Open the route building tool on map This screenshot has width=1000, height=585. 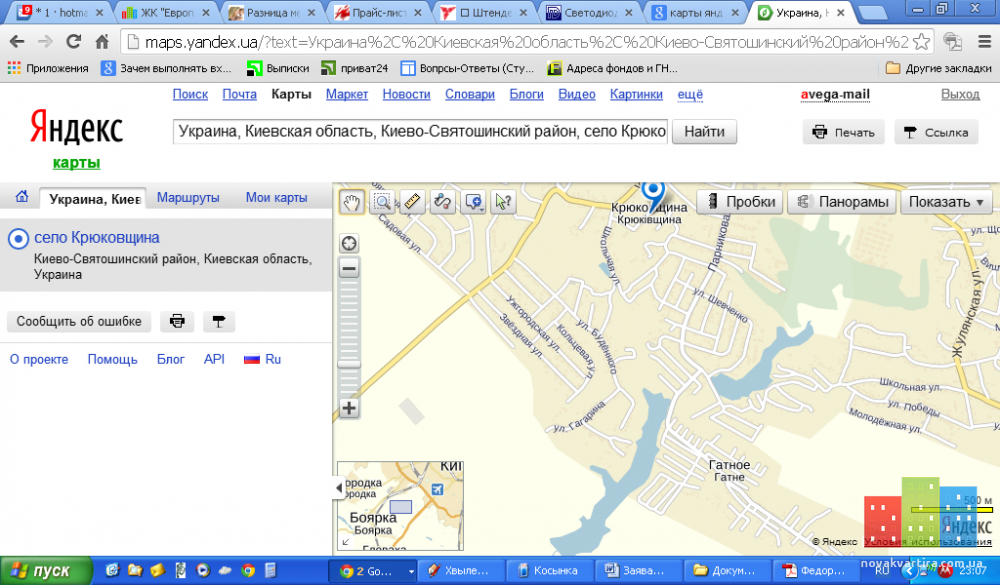point(442,202)
